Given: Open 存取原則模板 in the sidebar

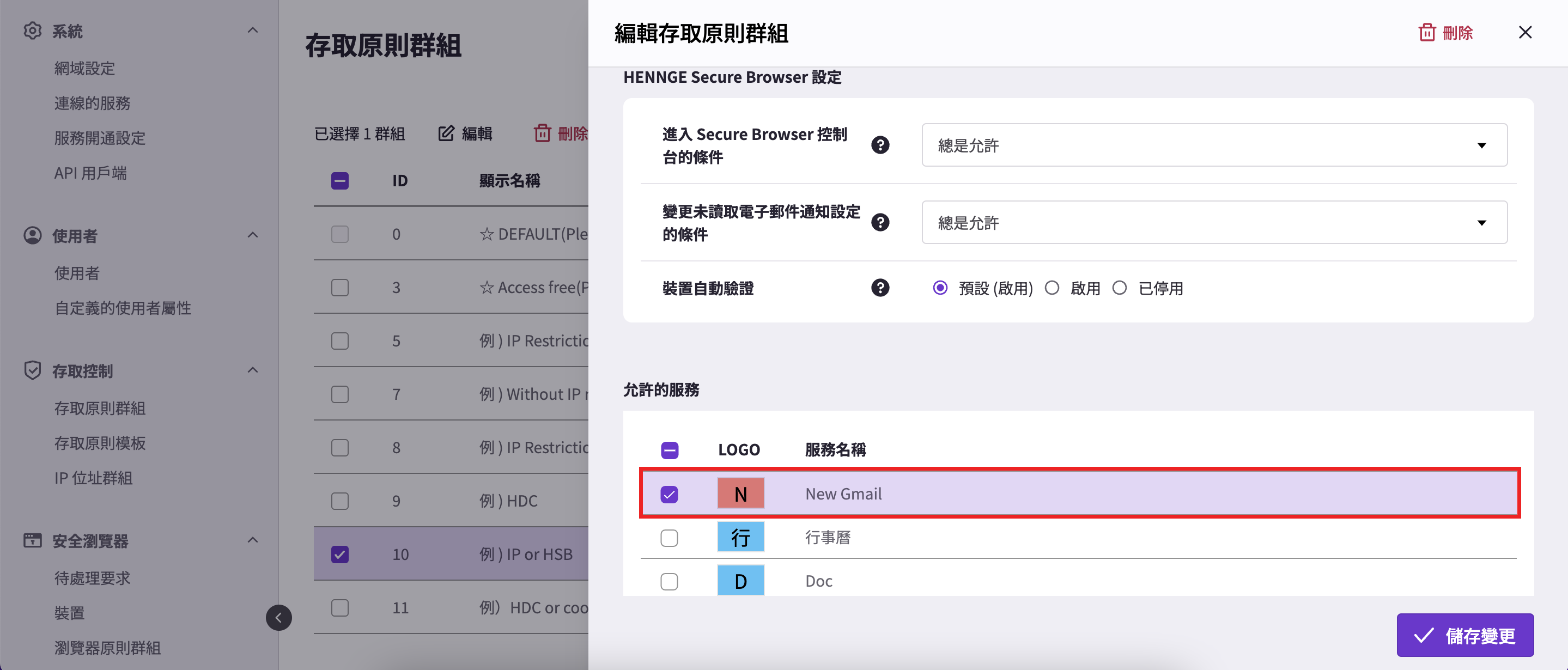Looking at the screenshot, I should pyautogui.click(x=100, y=443).
